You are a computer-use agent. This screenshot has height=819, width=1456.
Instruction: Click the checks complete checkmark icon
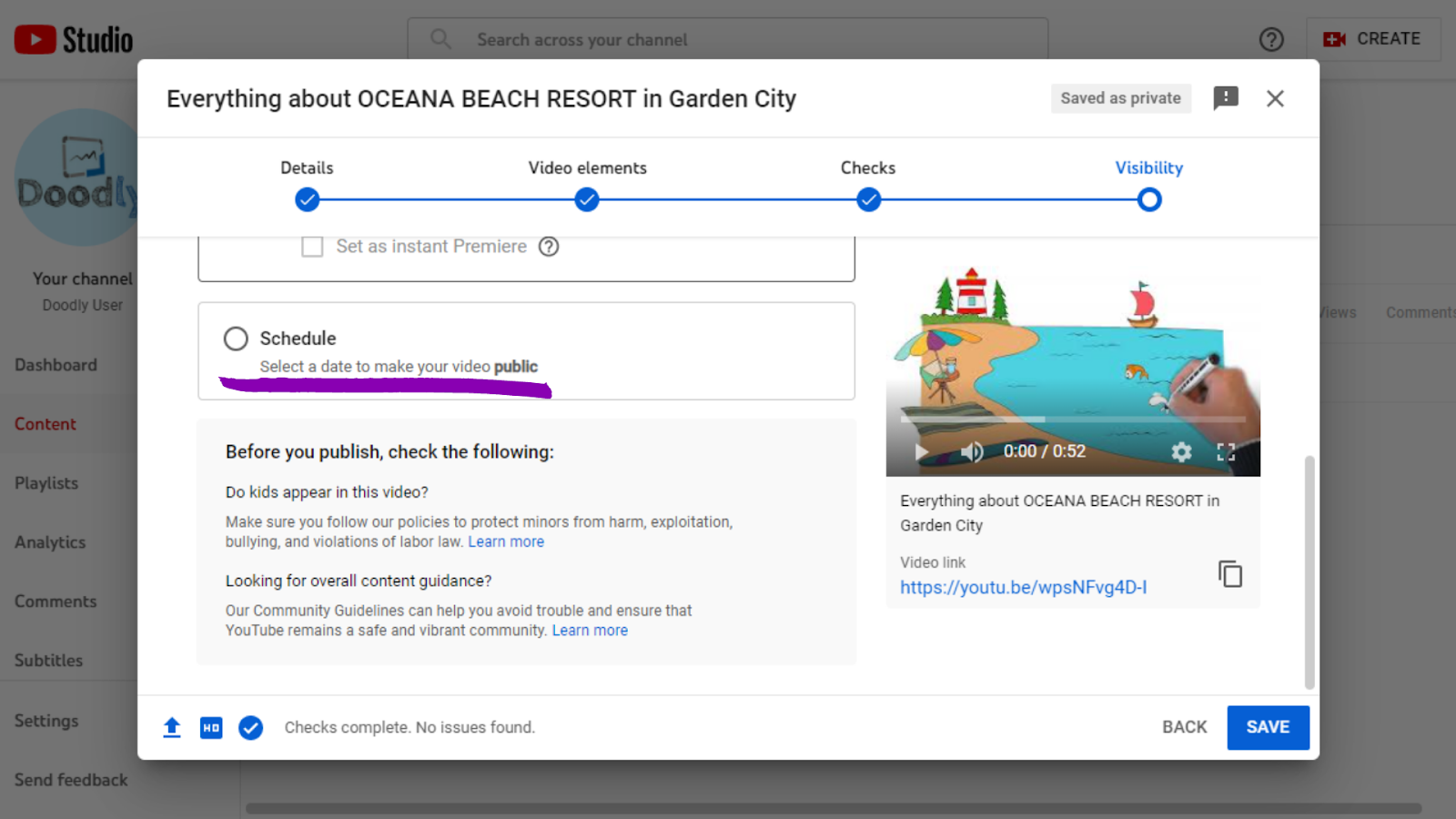point(250,727)
